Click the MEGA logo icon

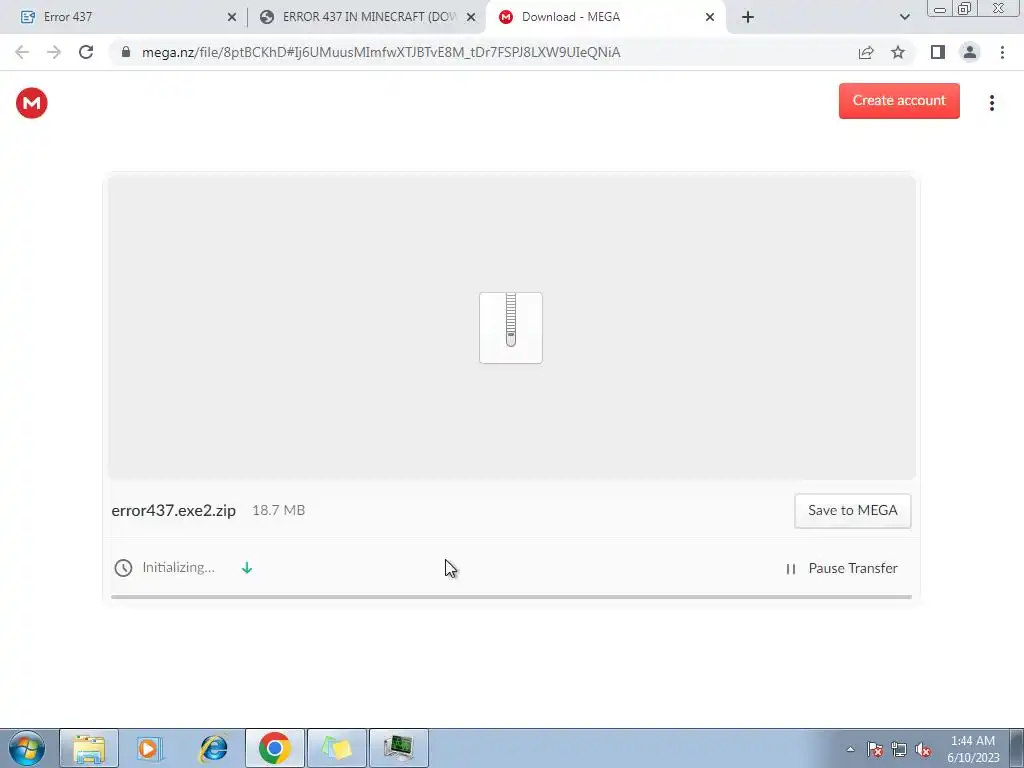pyautogui.click(x=31, y=103)
